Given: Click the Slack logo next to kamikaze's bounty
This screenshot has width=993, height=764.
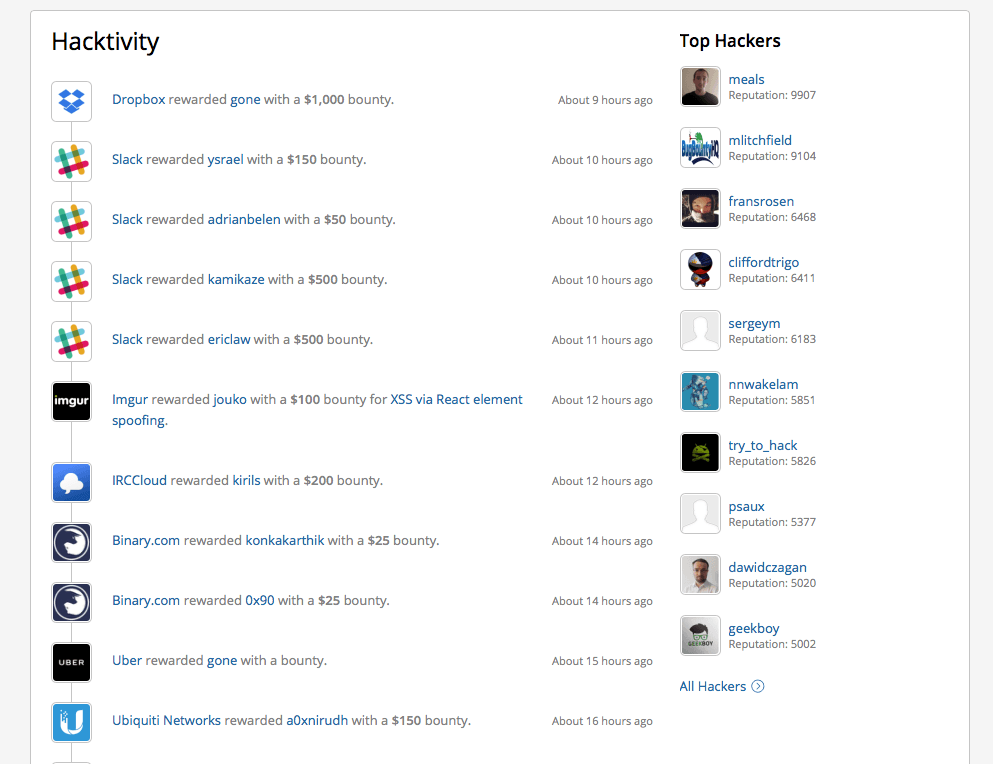Looking at the screenshot, I should coord(72,281).
